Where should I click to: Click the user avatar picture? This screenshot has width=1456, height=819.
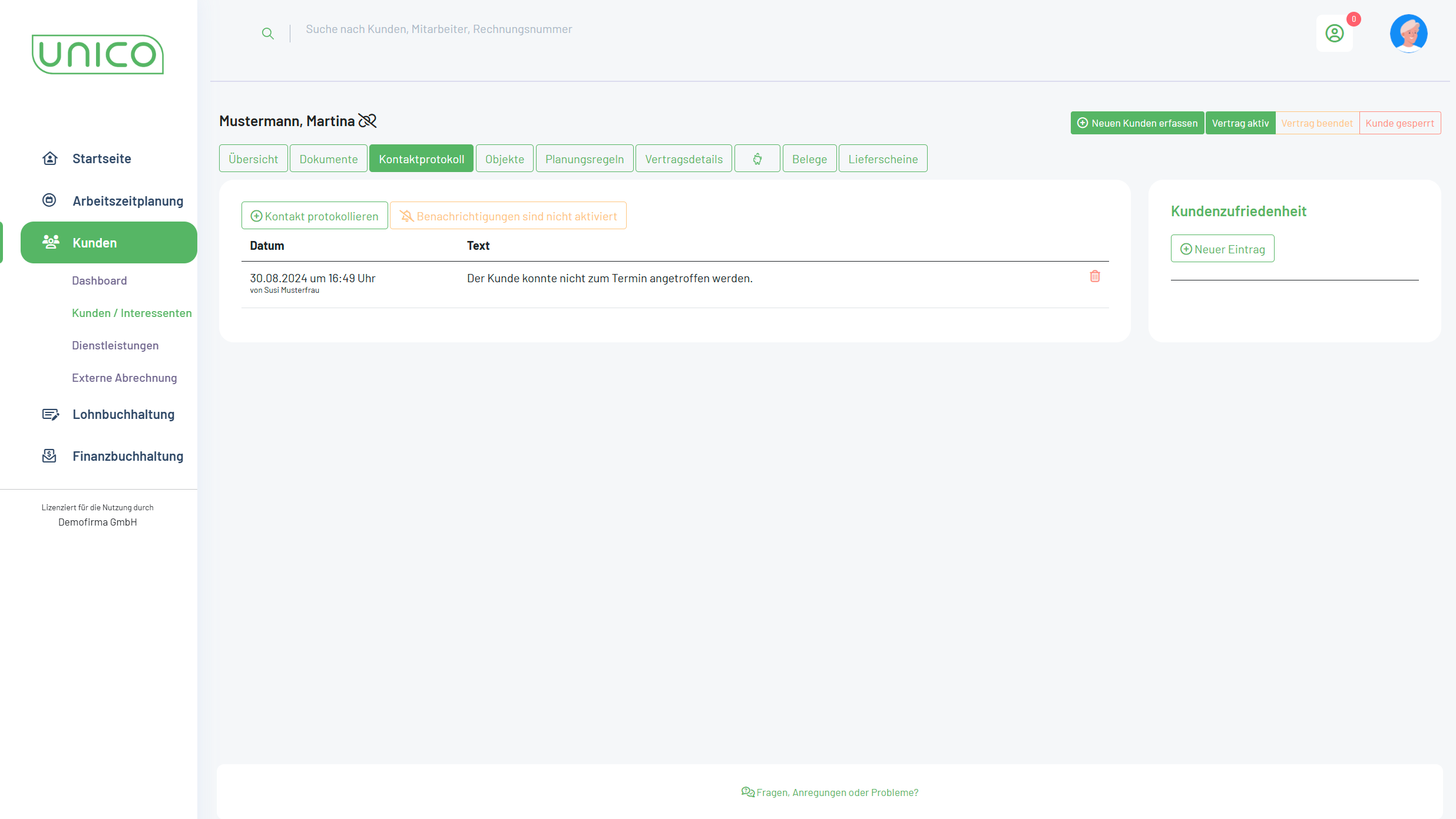[1408, 34]
